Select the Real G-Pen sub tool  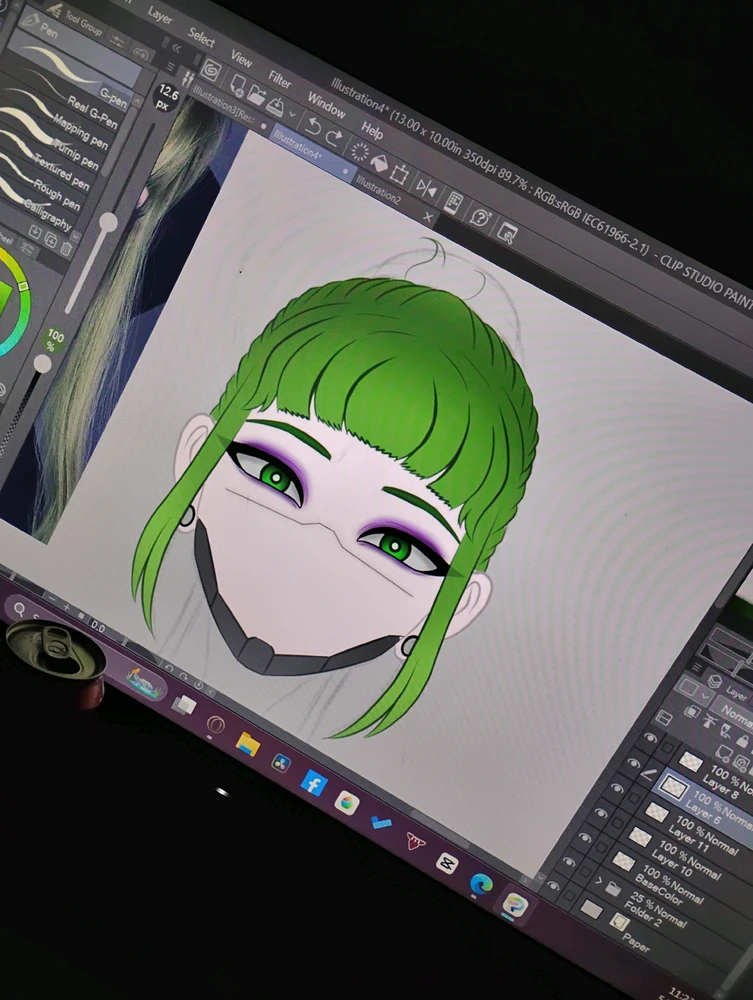(92, 112)
